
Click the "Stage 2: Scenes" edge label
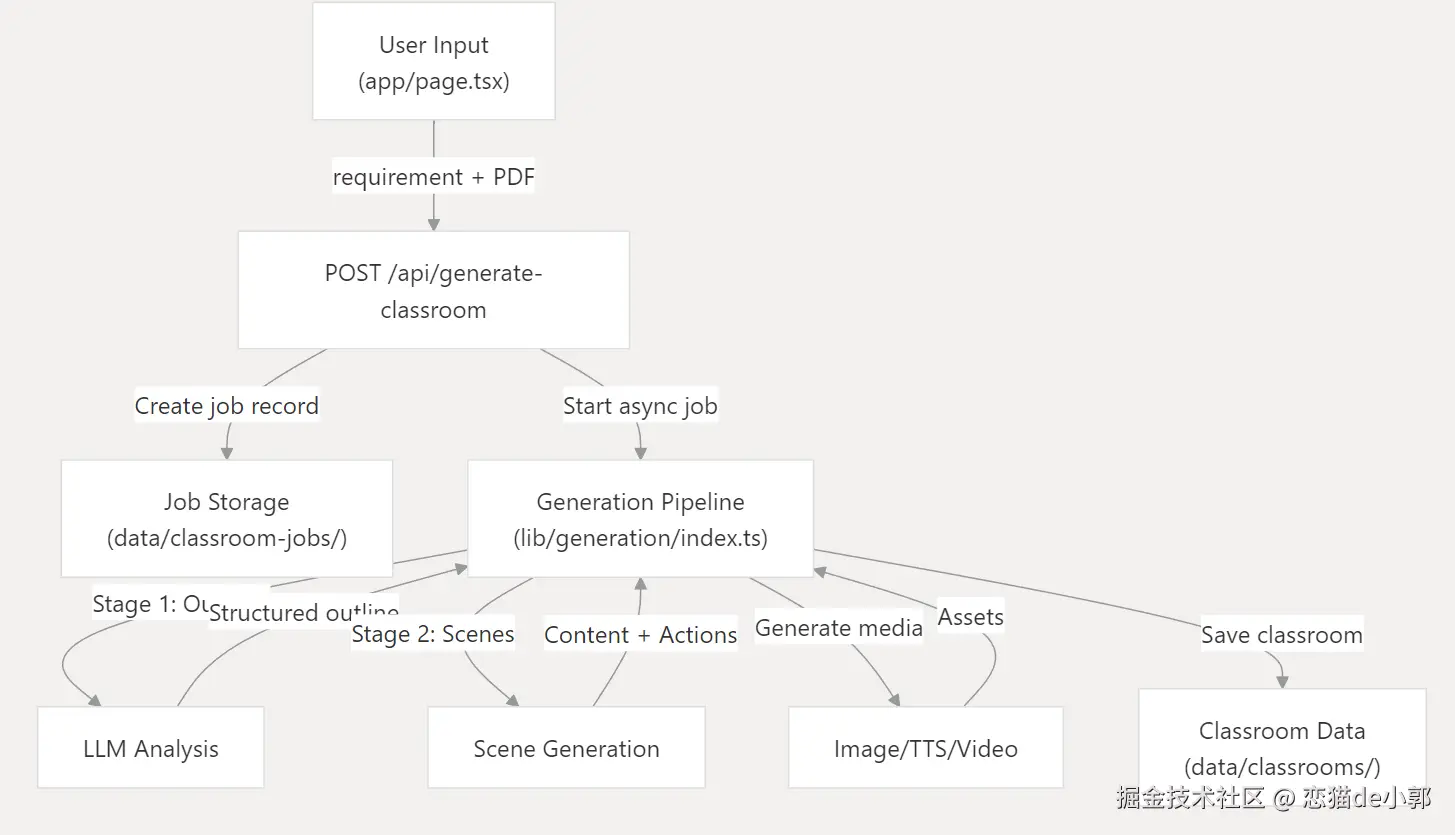pos(433,634)
